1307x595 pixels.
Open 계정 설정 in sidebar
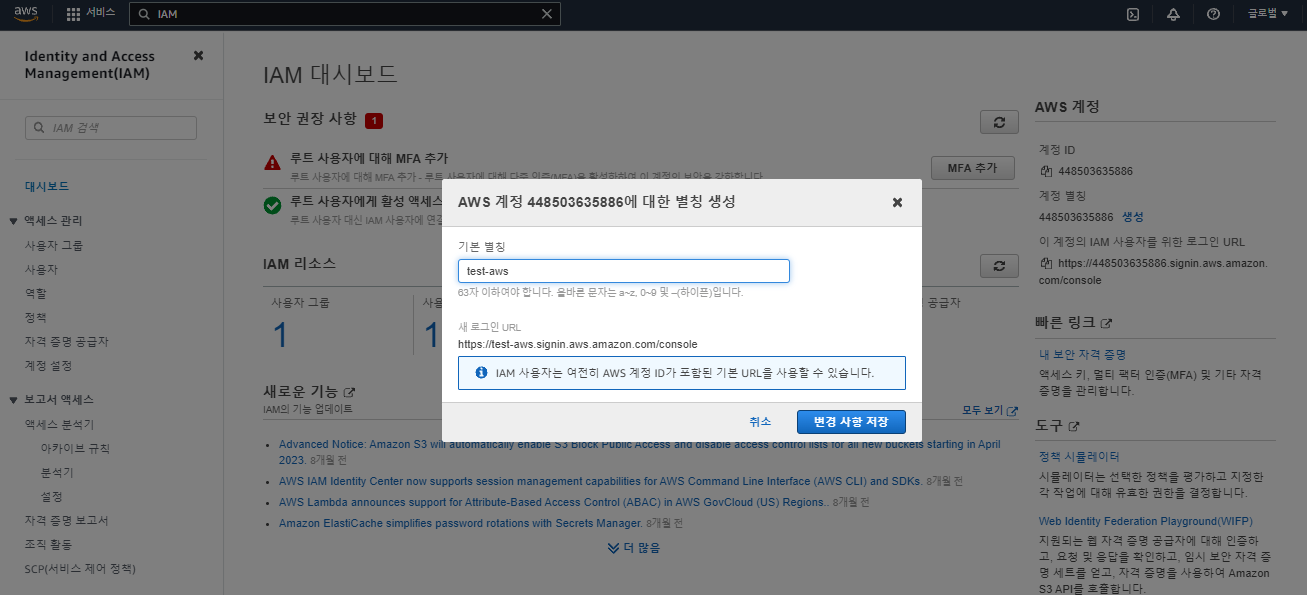pos(48,366)
